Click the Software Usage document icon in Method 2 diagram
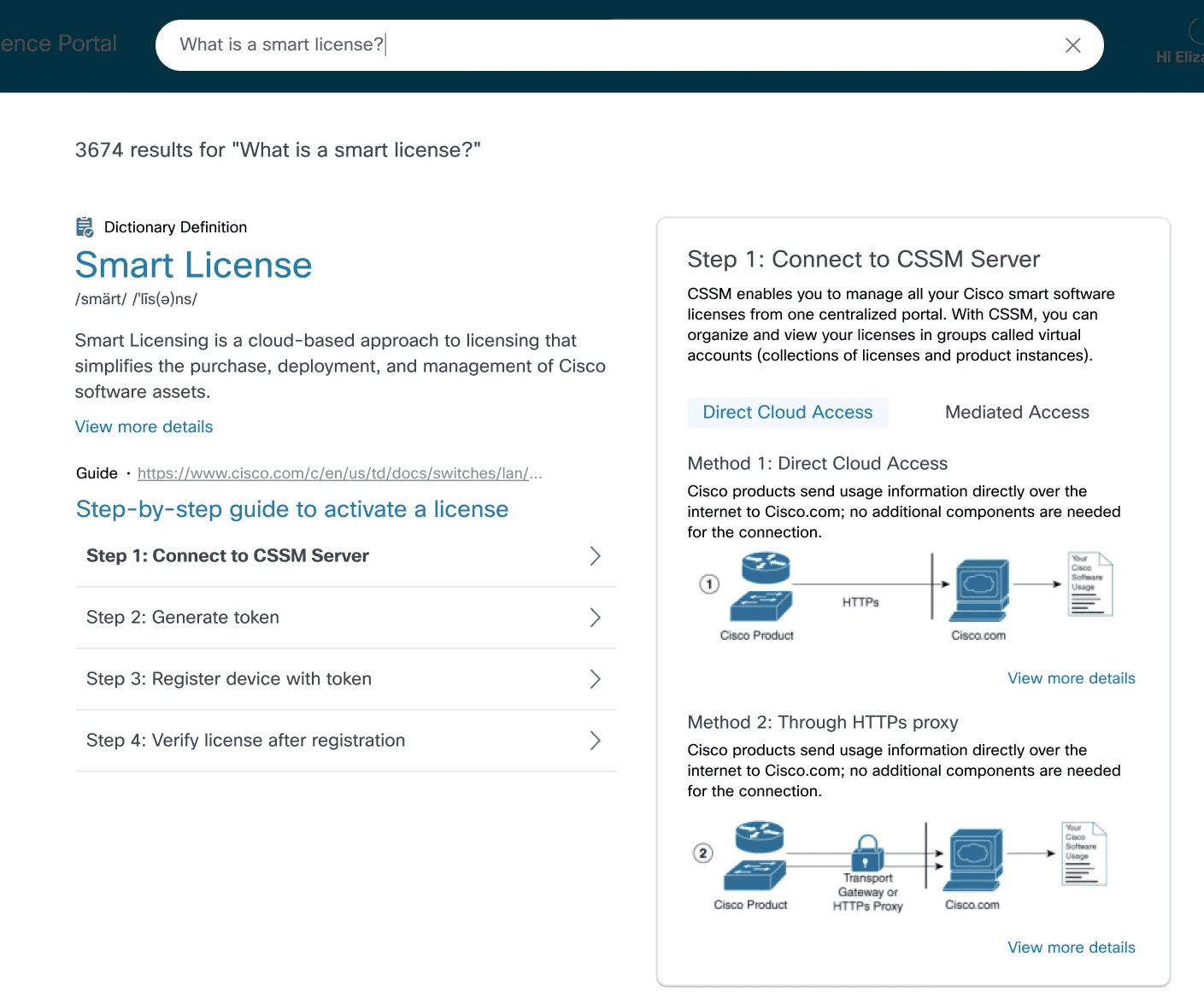 tap(1084, 853)
